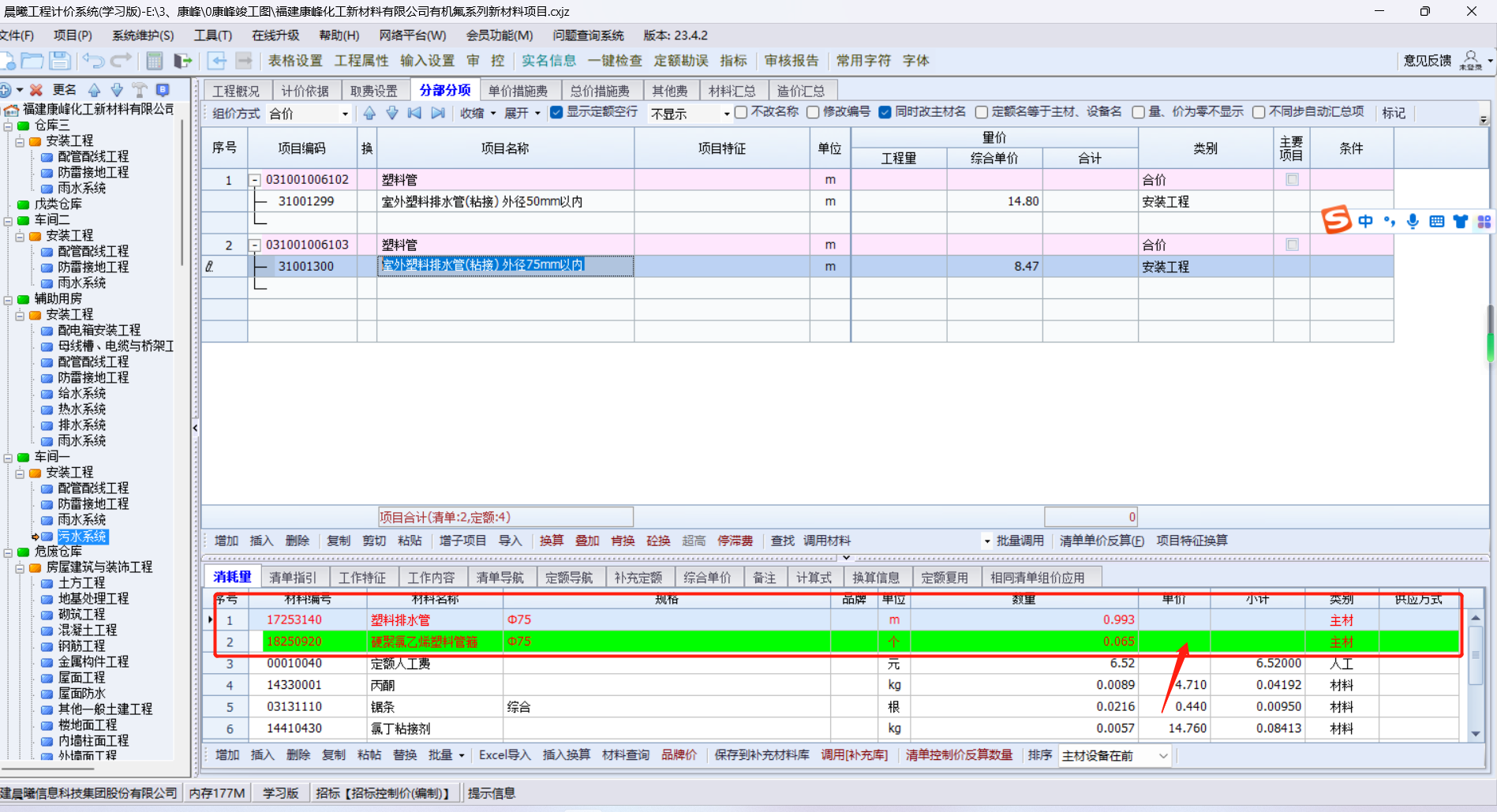The image size is (1497, 812).
Task: Move tree node down with blue down arrow
Action: 117,90
